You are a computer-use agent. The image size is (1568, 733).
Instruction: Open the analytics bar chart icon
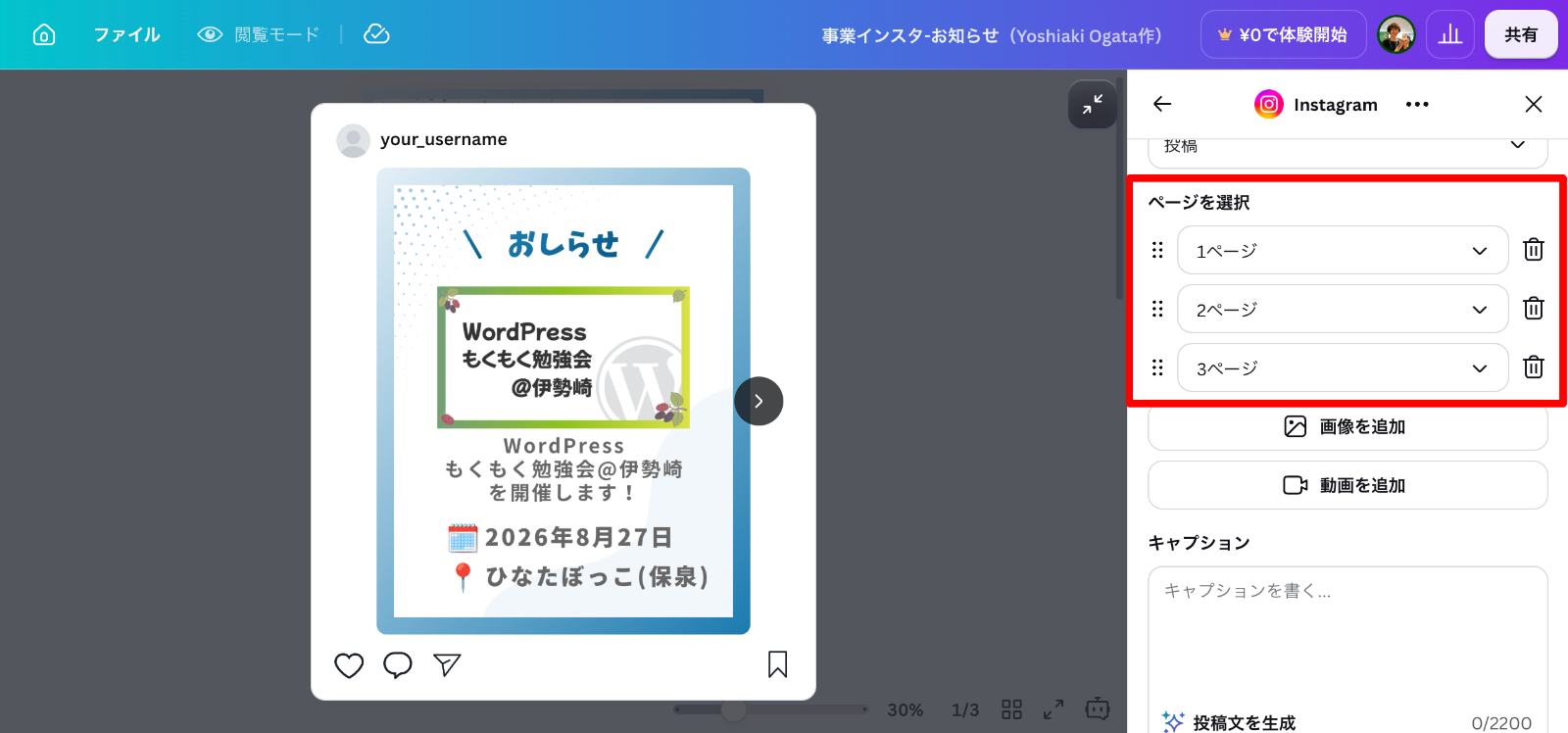[x=1450, y=35]
